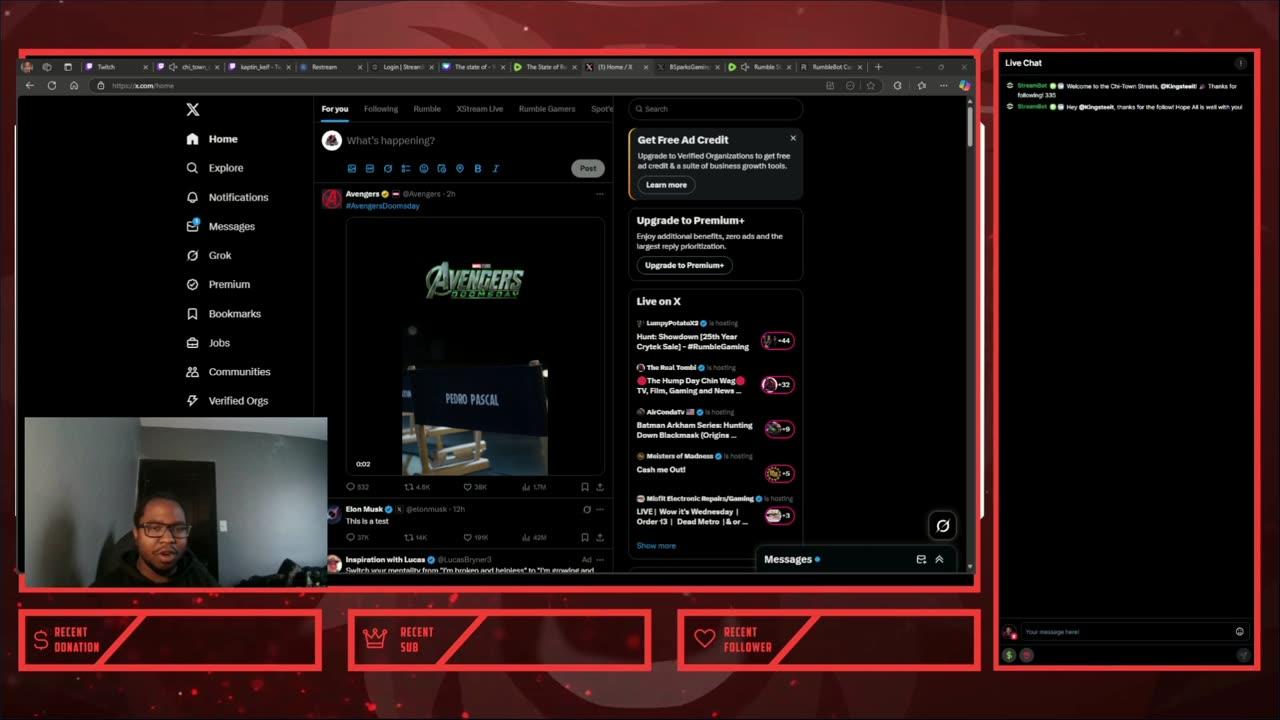Add GIF icon in composer

pos(369,168)
